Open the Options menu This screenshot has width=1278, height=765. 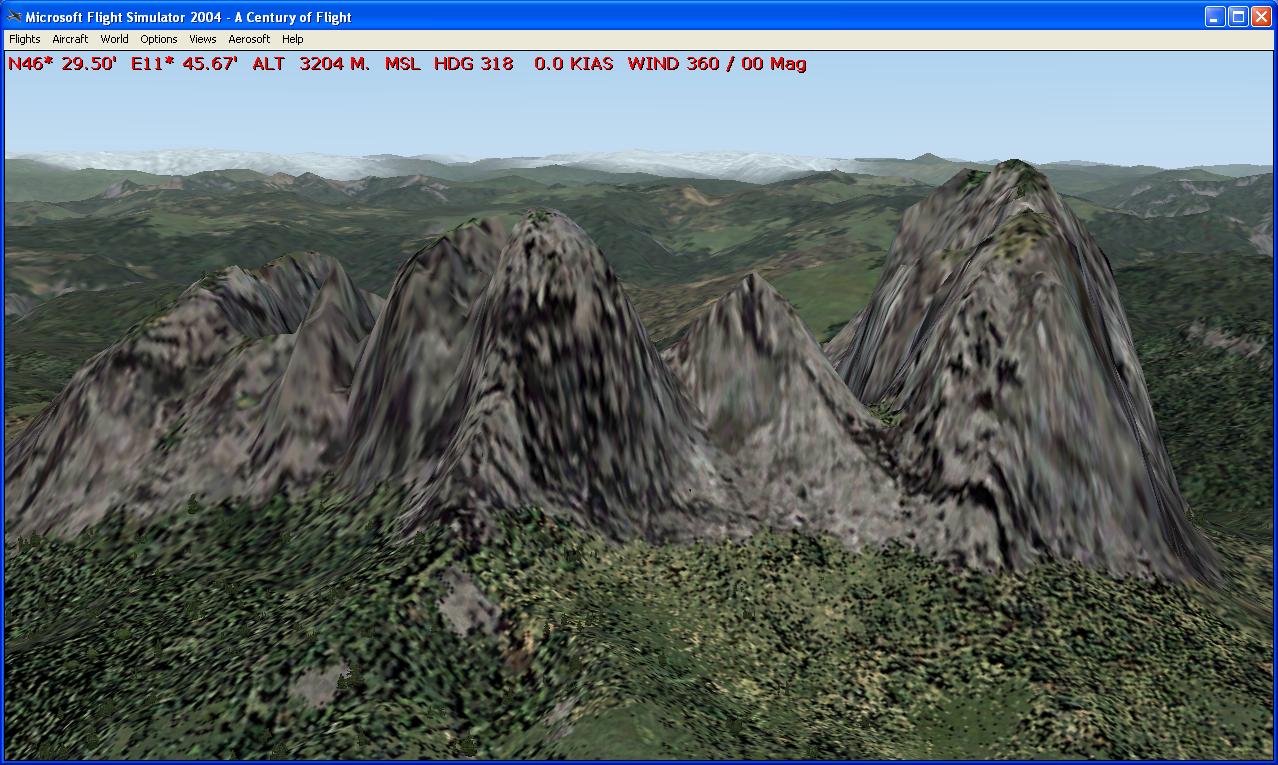(158, 39)
